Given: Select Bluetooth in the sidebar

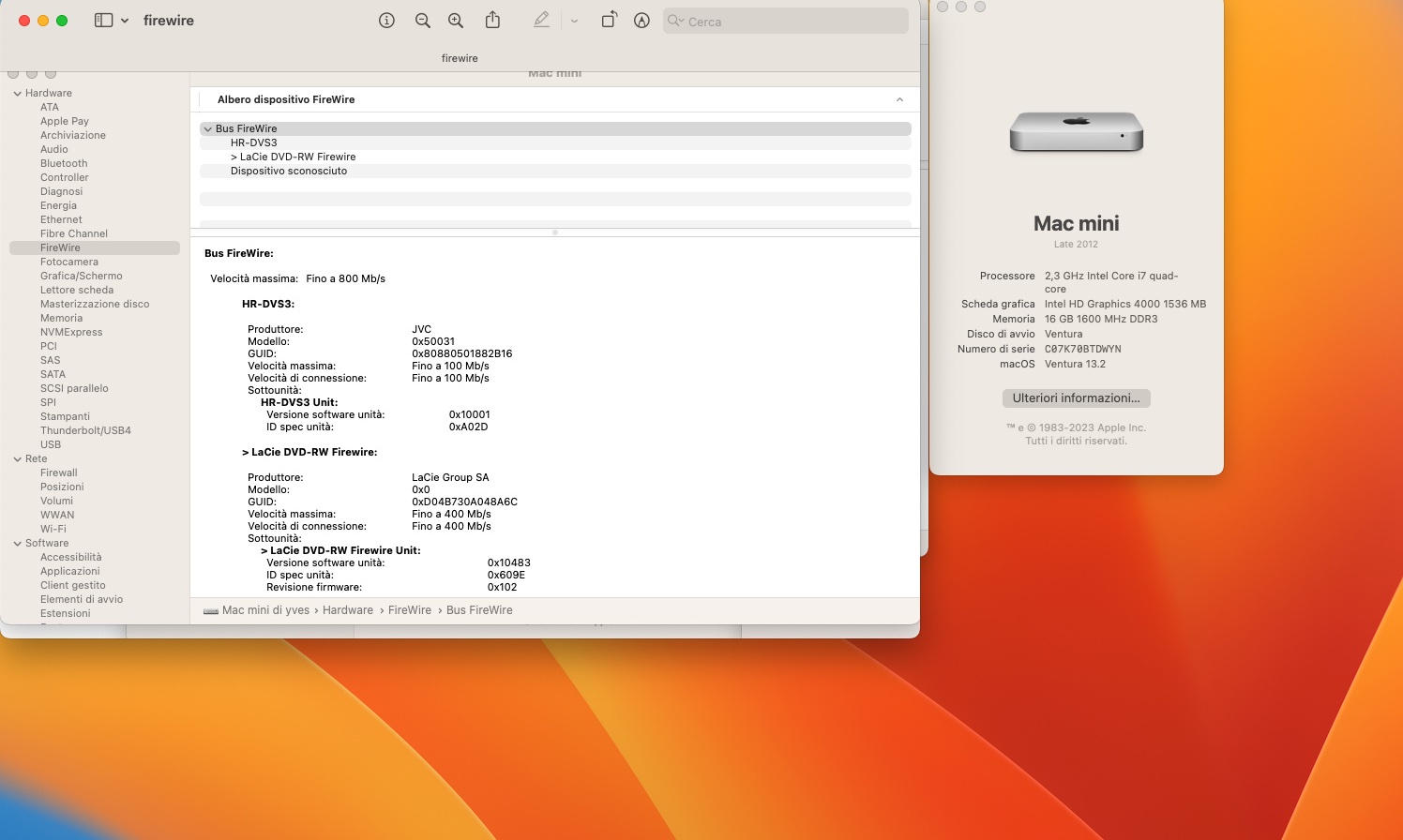Looking at the screenshot, I should click(x=64, y=164).
